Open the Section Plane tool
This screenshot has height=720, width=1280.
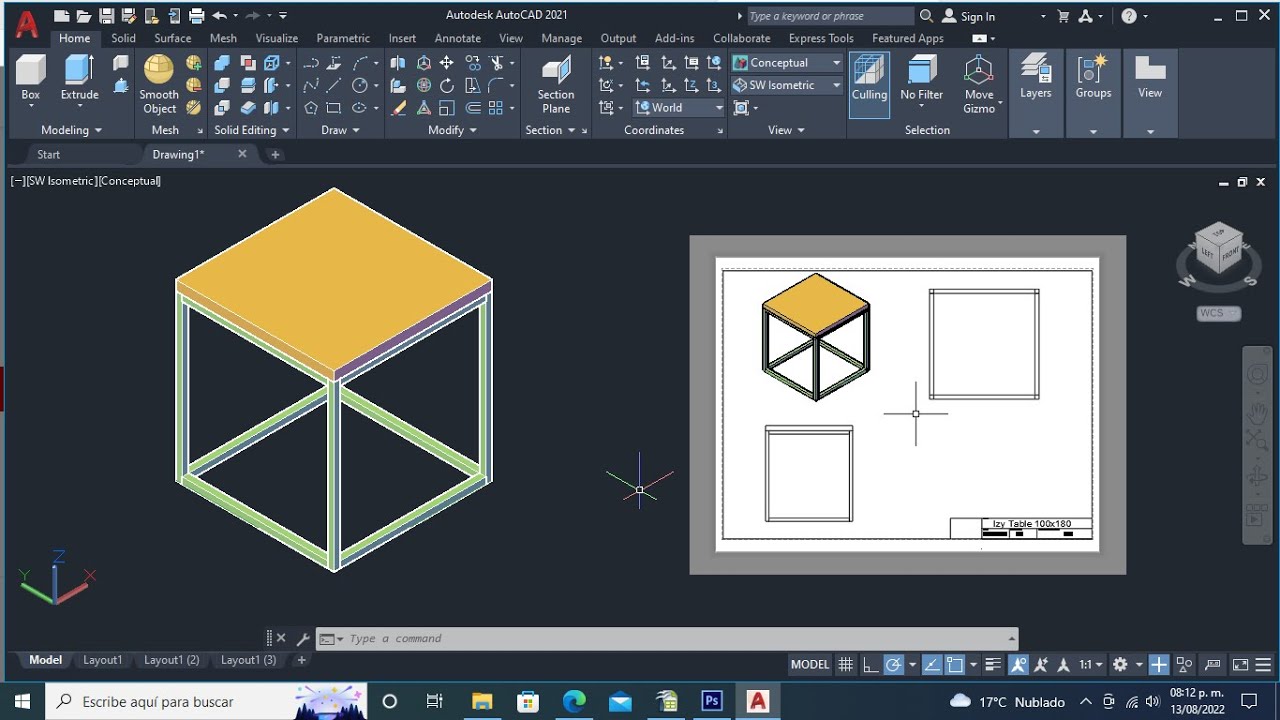pyautogui.click(x=556, y=85)
